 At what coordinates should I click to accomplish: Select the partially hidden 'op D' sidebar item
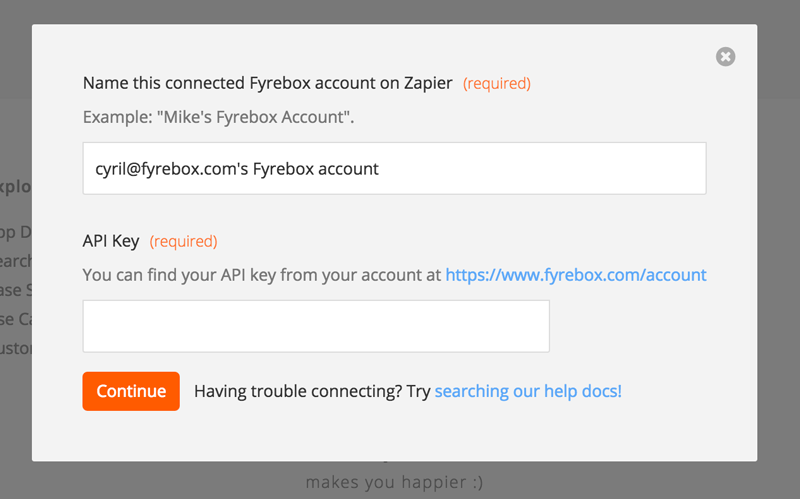pos(16,232)
